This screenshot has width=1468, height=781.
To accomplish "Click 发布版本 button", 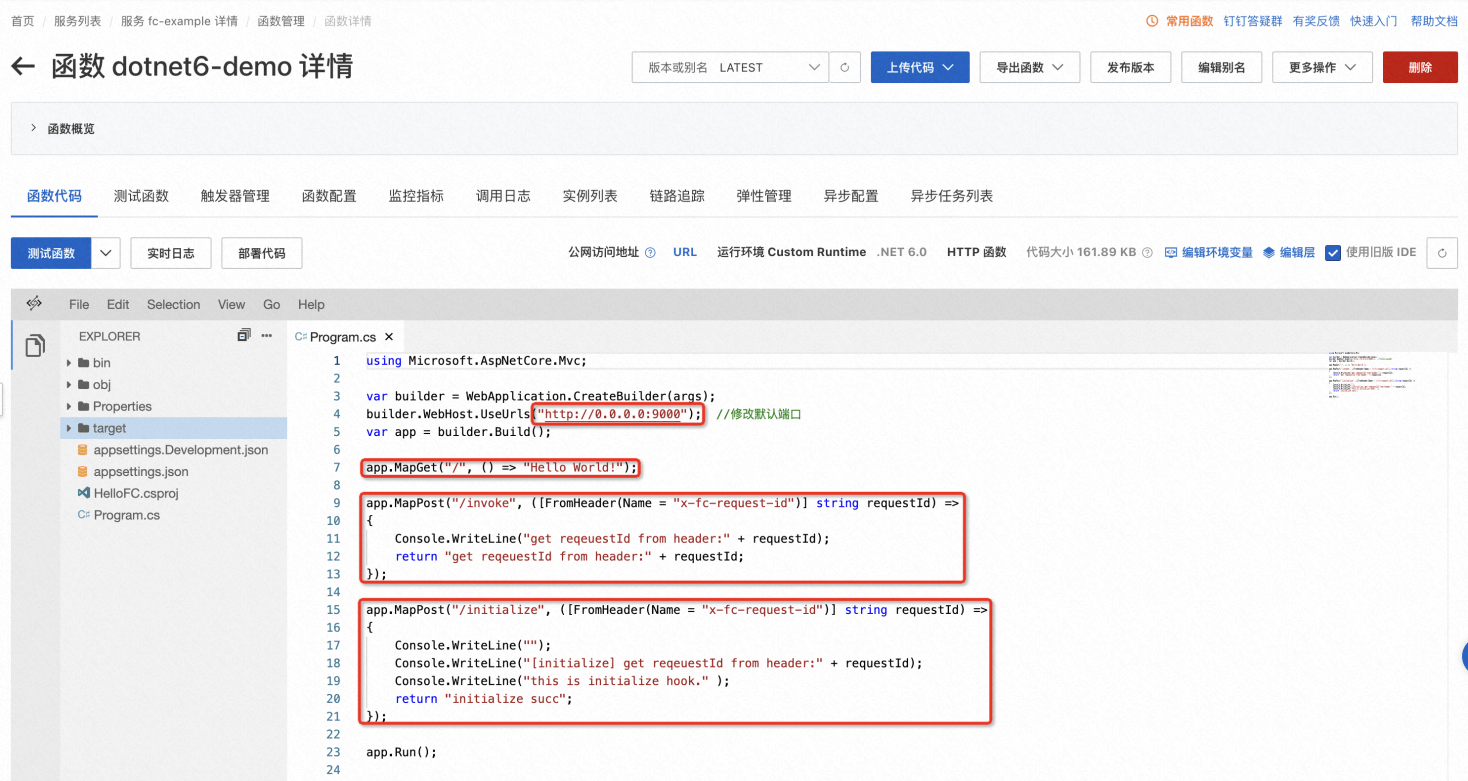I will coord(1131,67).
